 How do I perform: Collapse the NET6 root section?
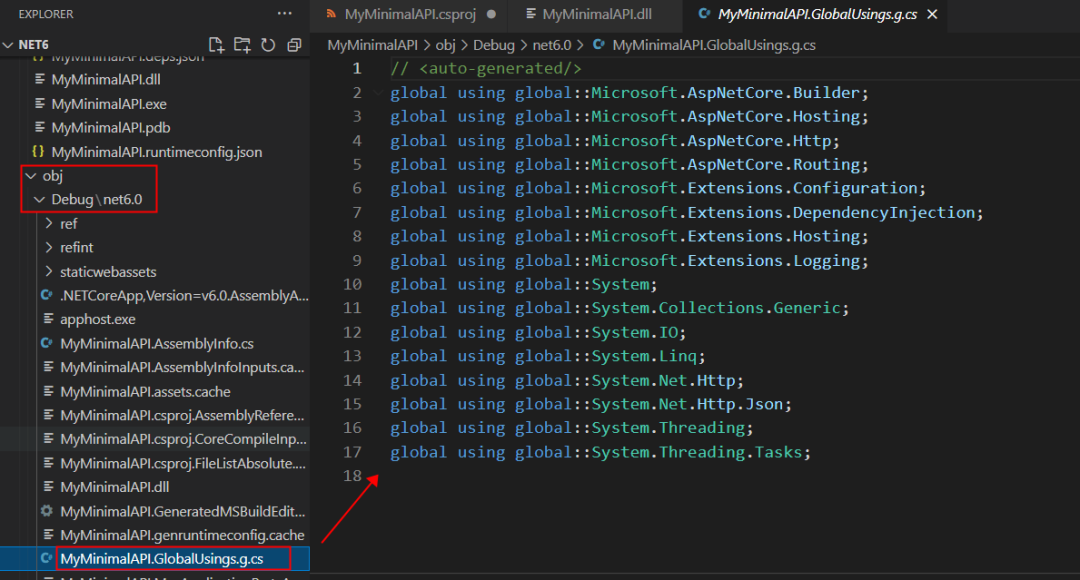click(8, 45)
